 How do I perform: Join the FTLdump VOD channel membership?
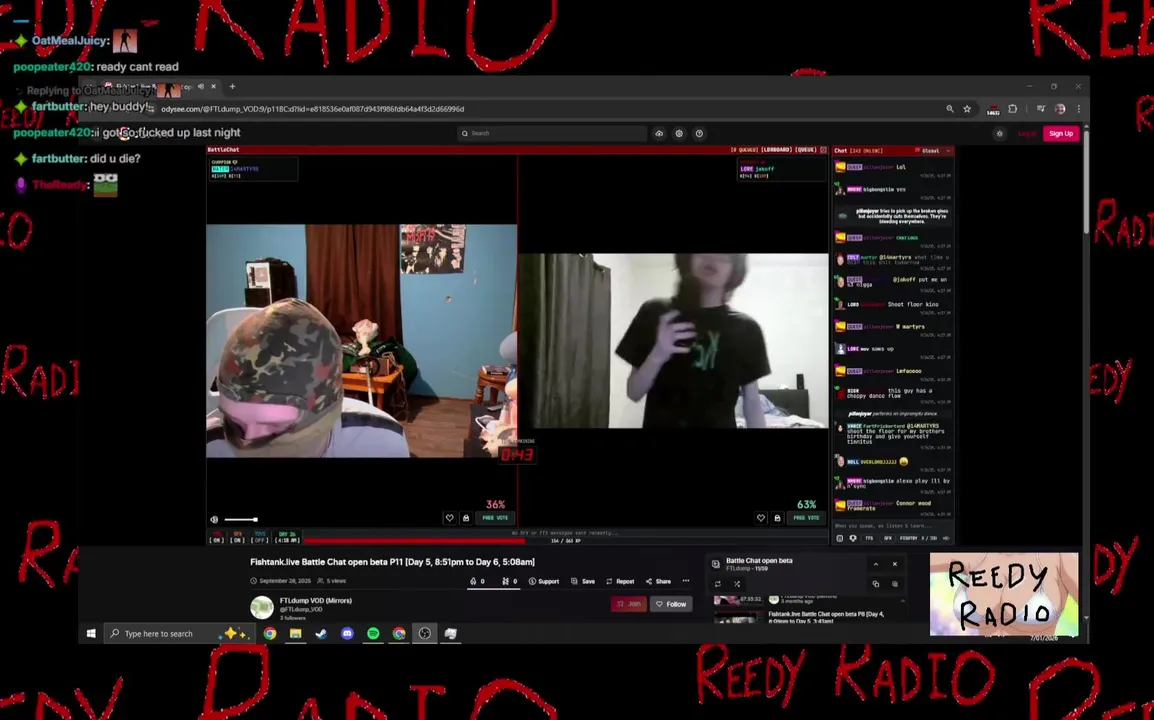coord(629,604)
